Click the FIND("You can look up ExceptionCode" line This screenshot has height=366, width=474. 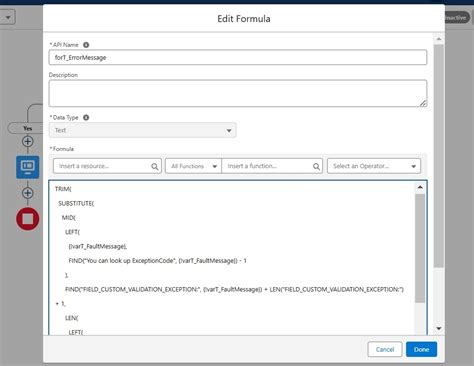(x=157, y=261)
